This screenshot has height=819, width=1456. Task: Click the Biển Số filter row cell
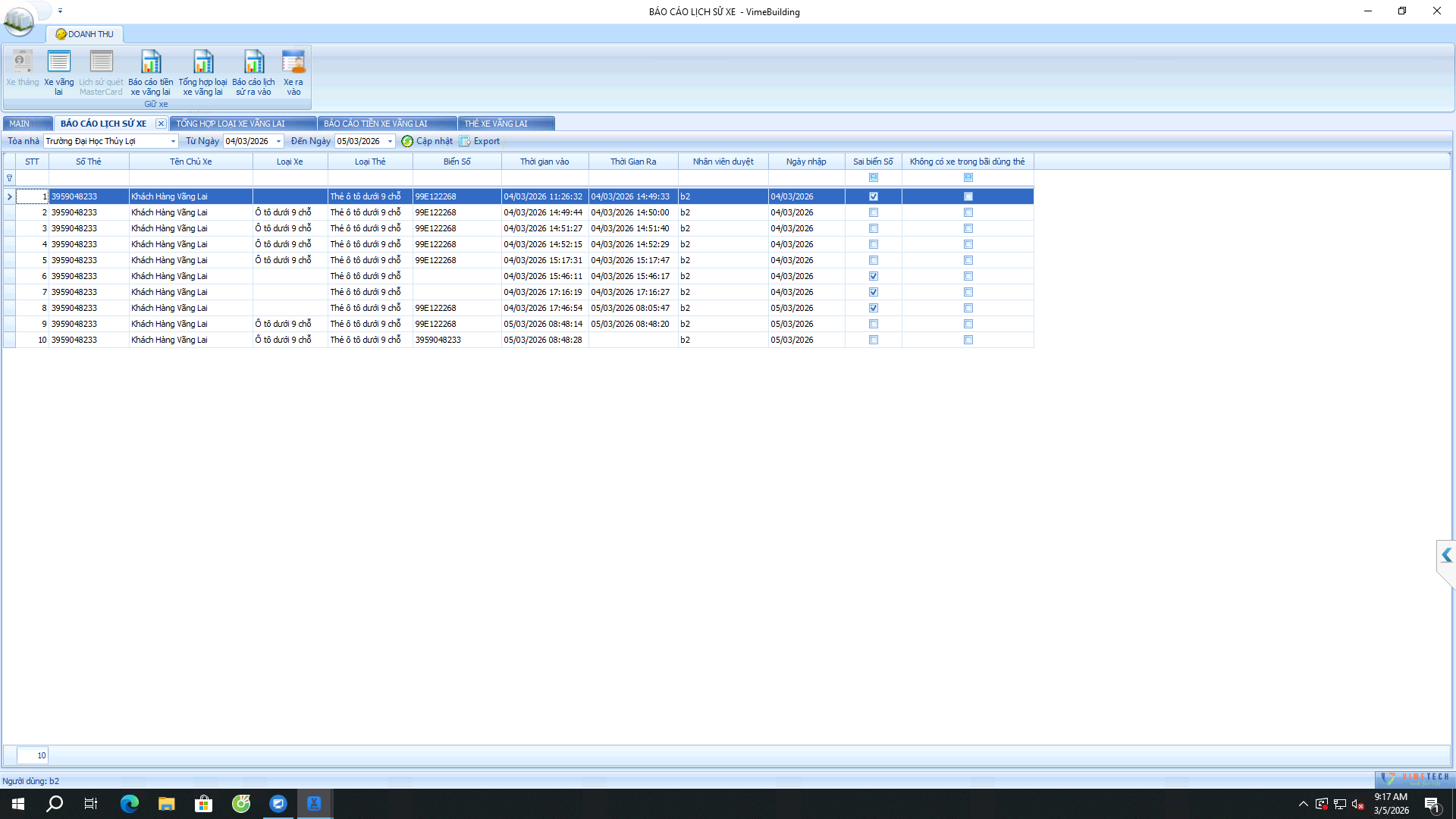(x=457, y=178)
